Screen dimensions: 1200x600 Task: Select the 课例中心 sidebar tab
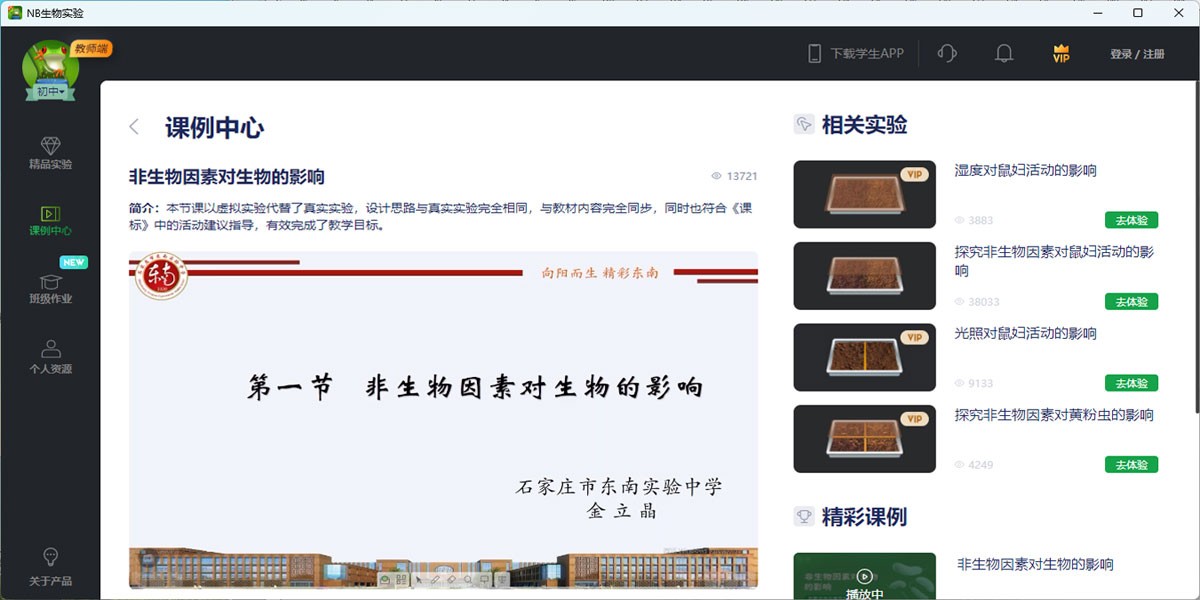tap(50, 221)
